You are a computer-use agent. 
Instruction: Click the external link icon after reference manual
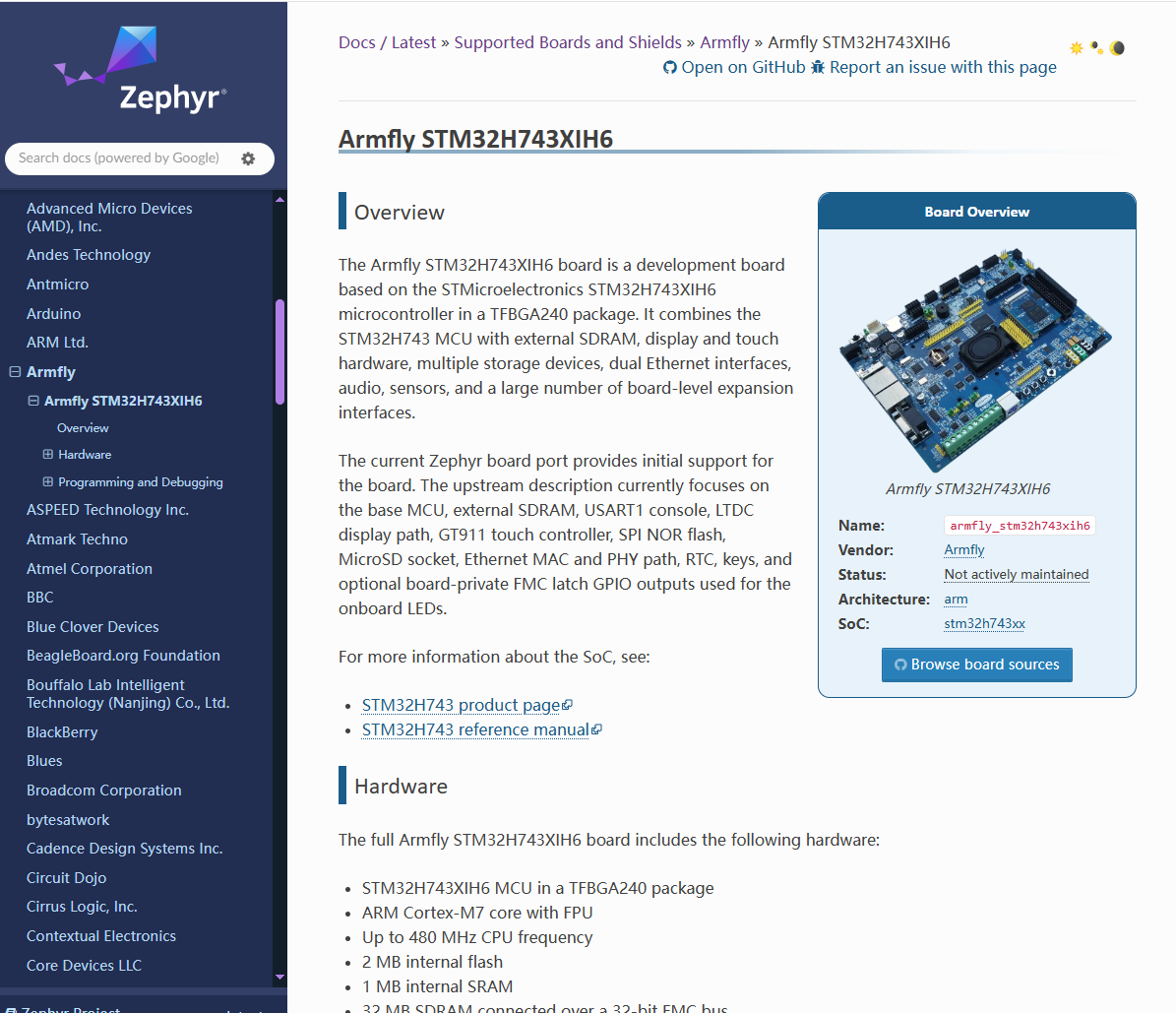[x=596, y=729]
